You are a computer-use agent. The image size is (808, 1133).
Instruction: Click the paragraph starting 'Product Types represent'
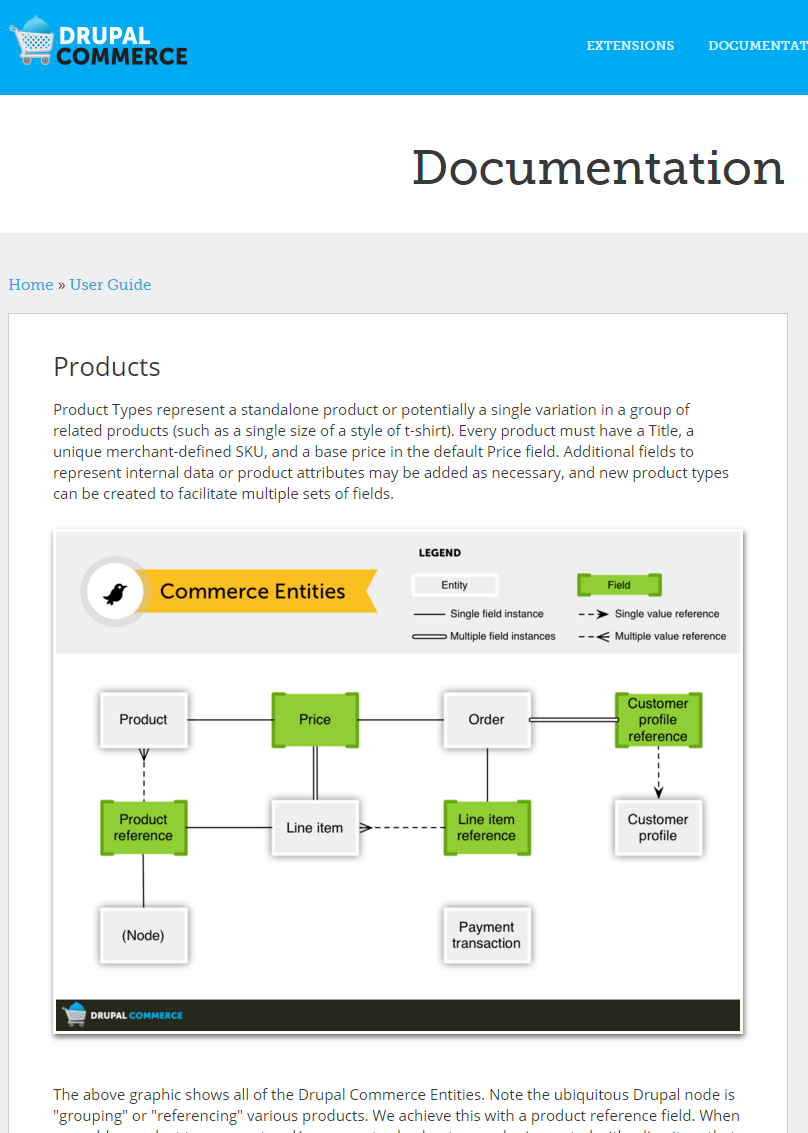pos(391,452)
